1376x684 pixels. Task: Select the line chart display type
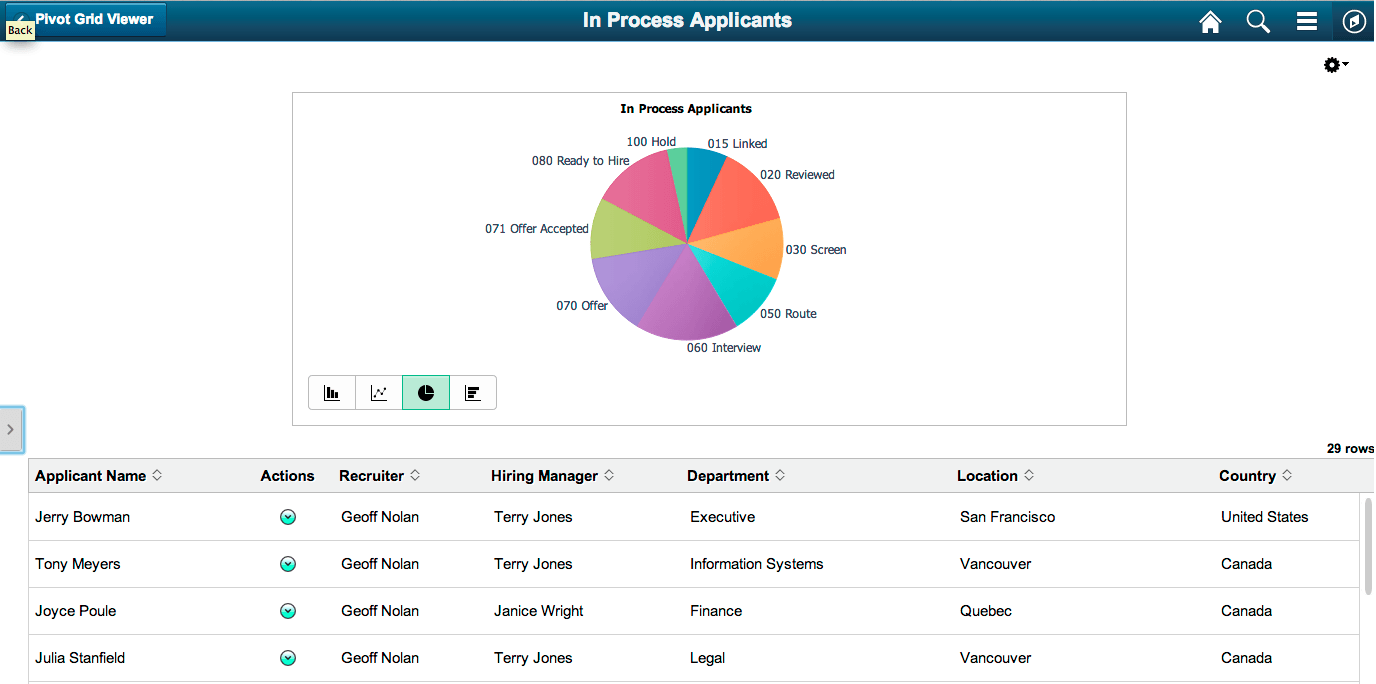378,392
